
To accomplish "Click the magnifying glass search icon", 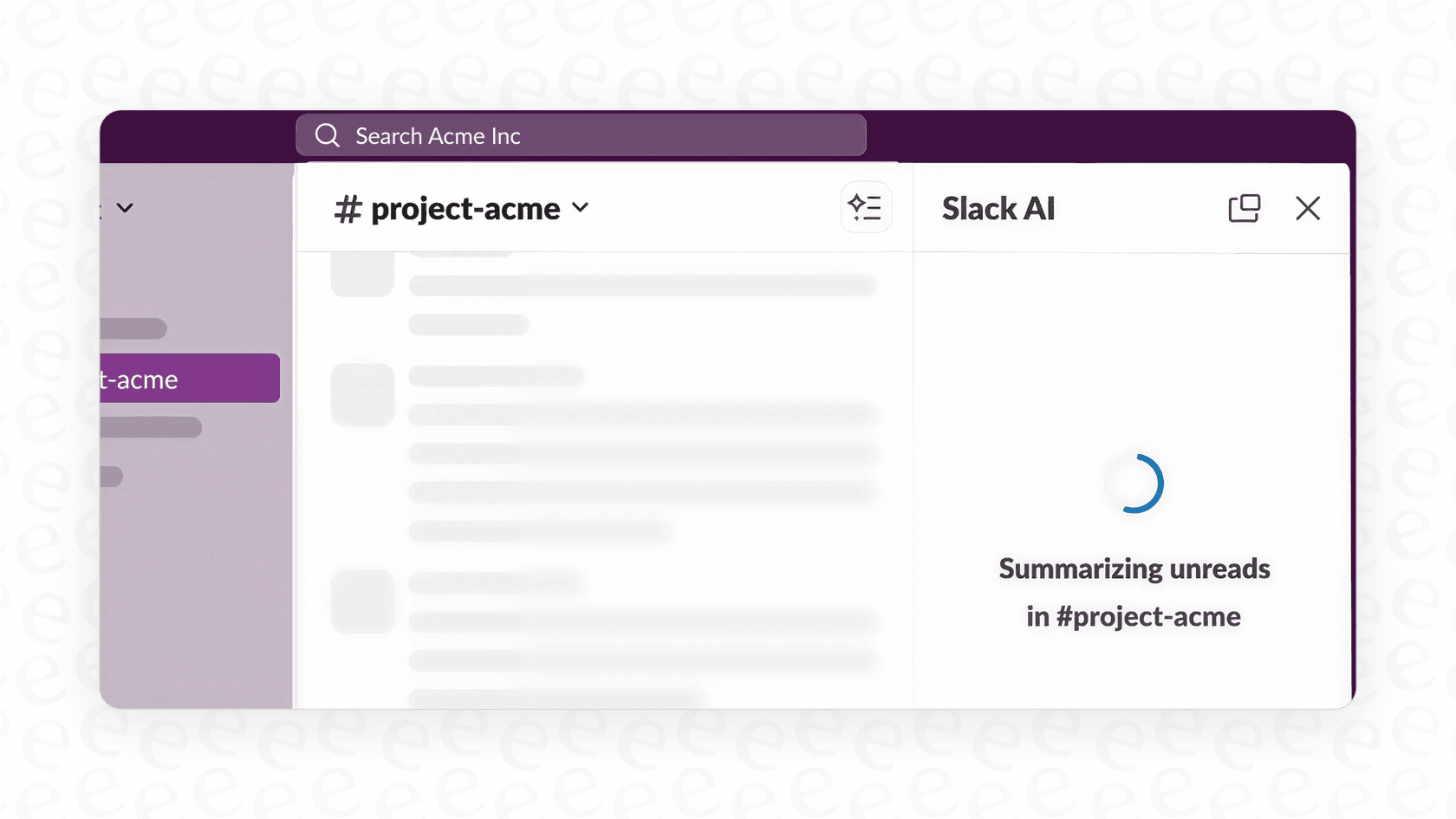I will (327, 135).
